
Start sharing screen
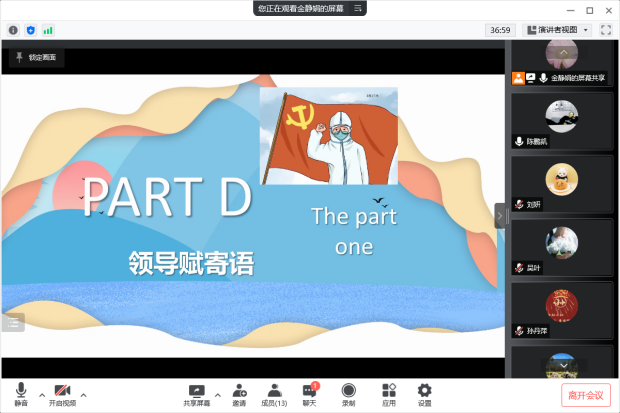coord(197,394)
